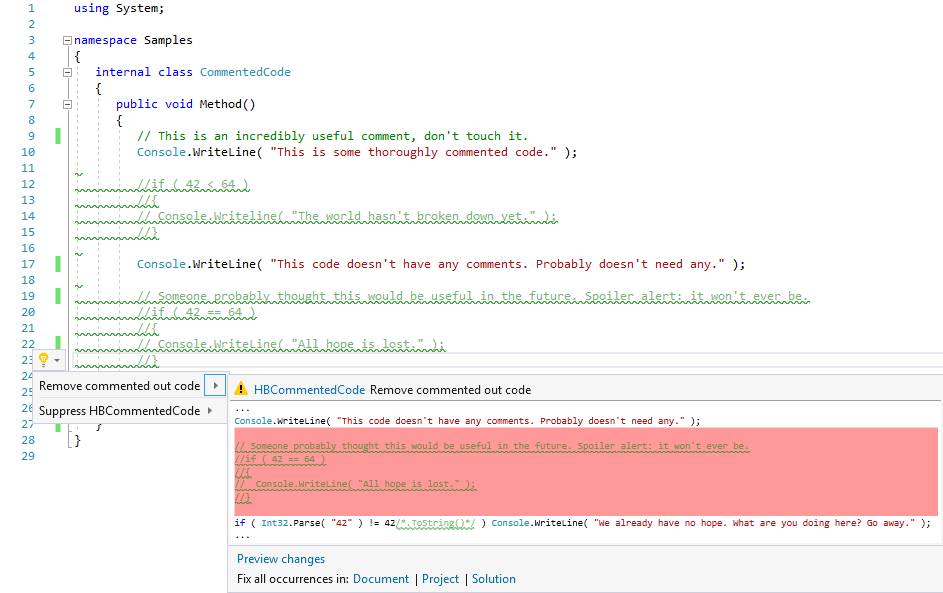Screen dimensions: 943x593
Task: Collapse the Method() outlining region
Action: point(67,104)
